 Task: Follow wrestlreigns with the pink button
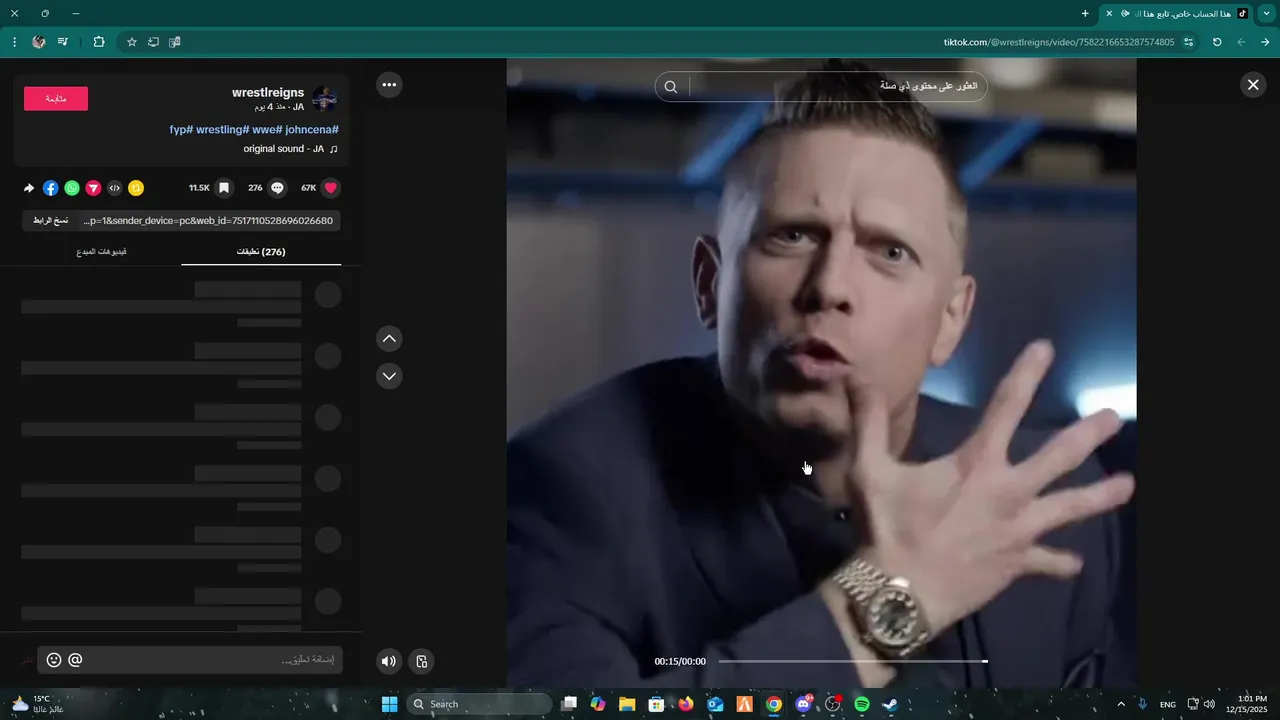click(x=56, y=99)
